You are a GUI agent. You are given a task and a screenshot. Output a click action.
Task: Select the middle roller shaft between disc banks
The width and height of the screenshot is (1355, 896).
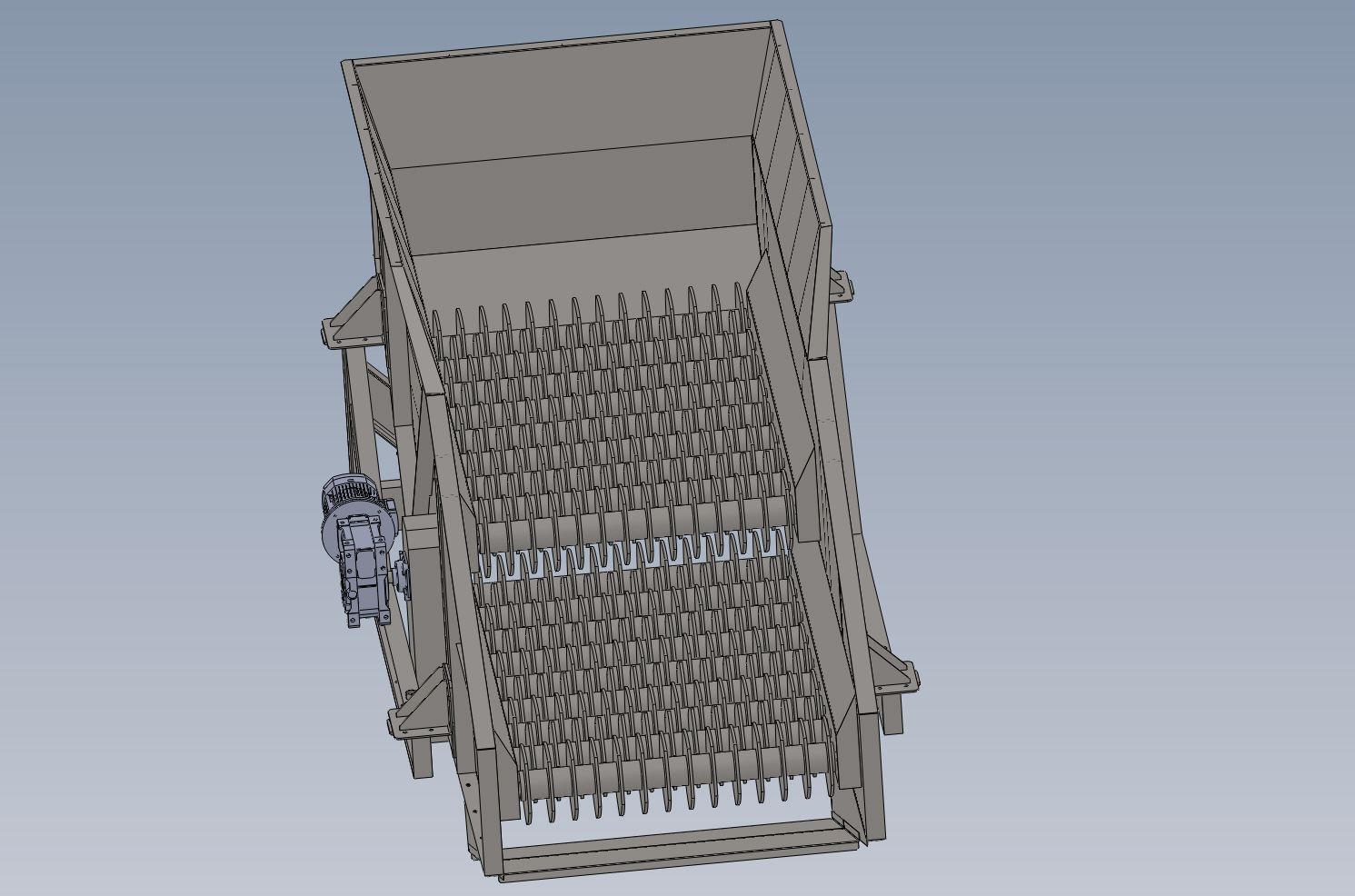pos(636,525)
